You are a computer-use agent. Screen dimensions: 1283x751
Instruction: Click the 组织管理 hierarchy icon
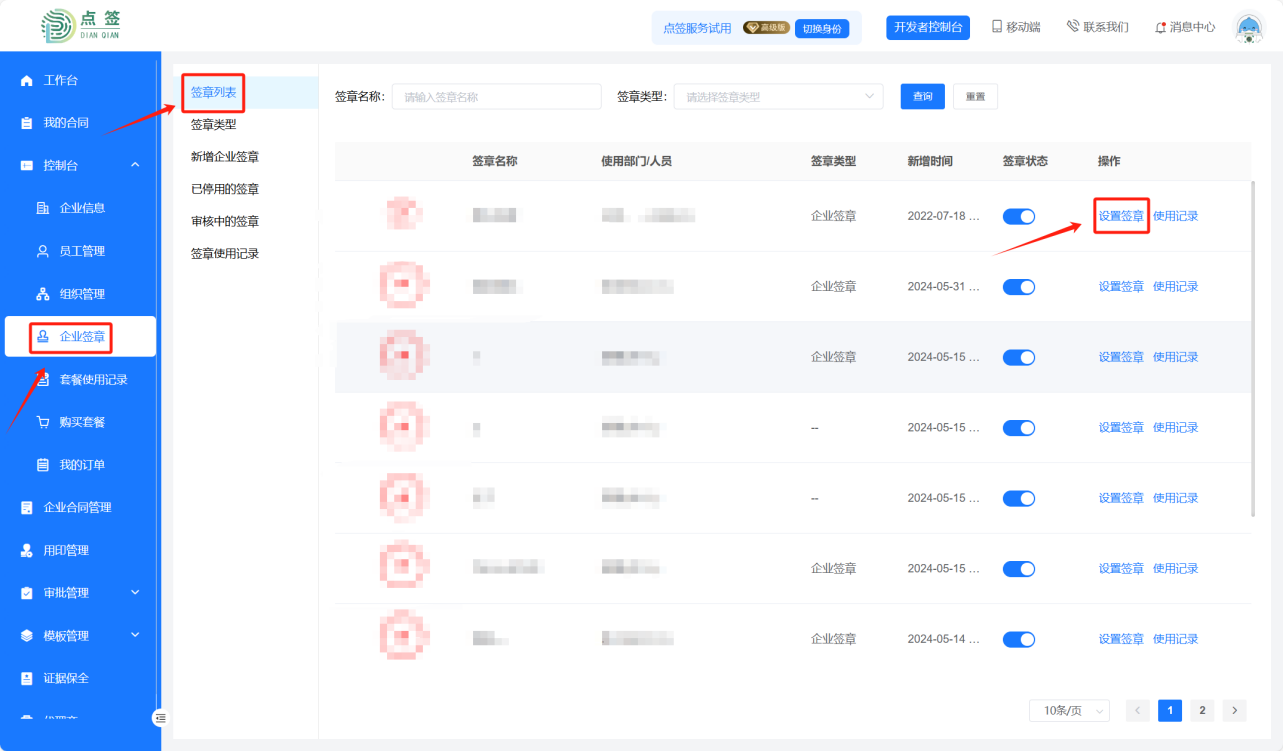tap(43, 294)
